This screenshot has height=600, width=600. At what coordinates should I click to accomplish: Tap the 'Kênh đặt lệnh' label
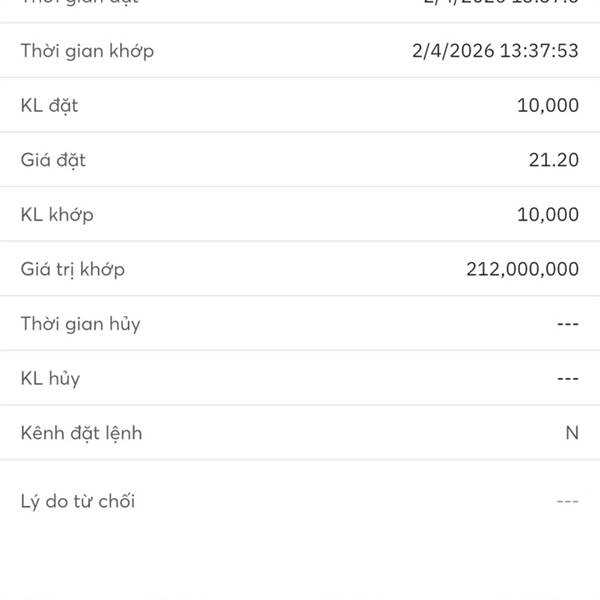tap(81, 433)
